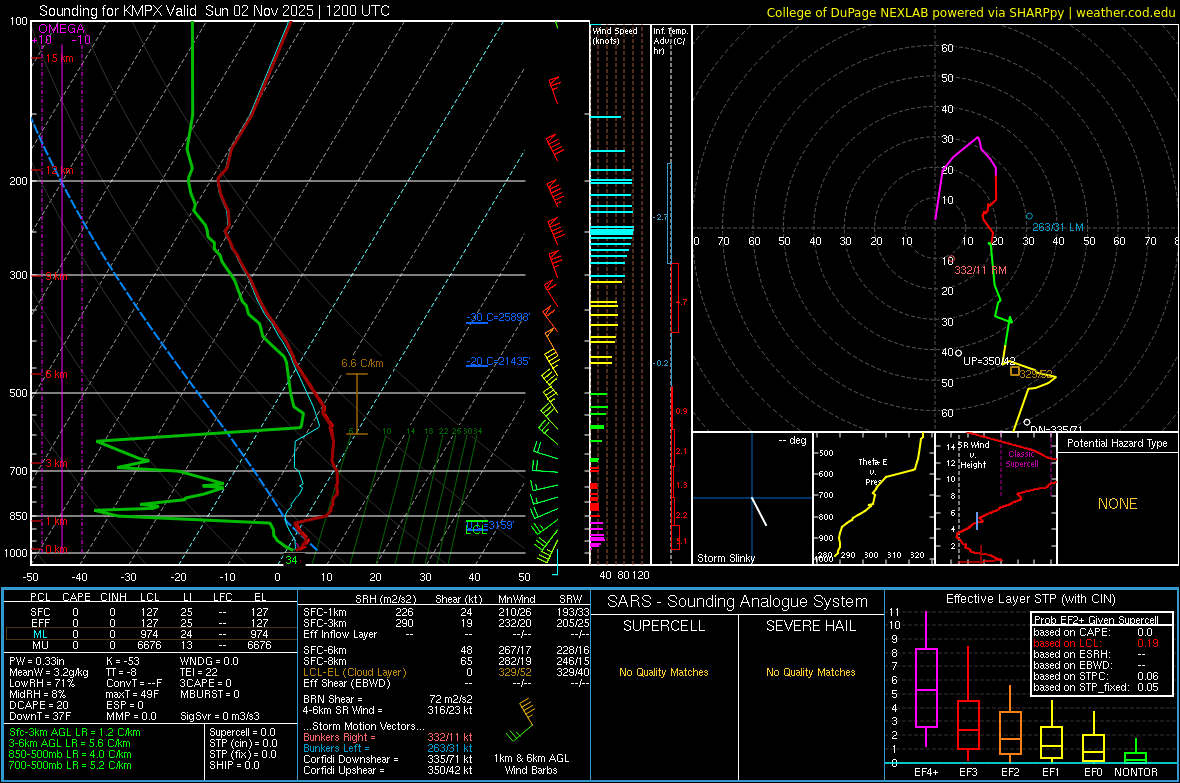Click the 6.6 C/km lapse rate label

click(x=362, y=363)
